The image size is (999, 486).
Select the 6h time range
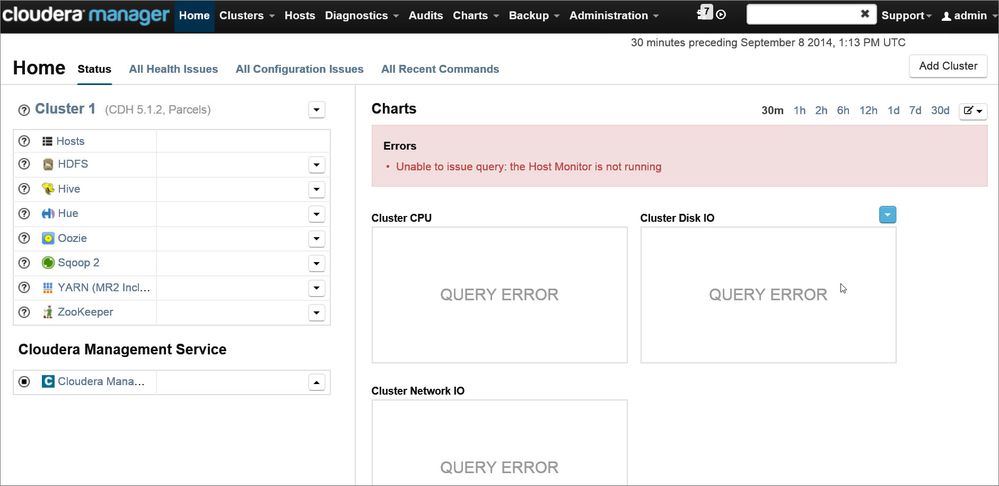pos(843,111)
